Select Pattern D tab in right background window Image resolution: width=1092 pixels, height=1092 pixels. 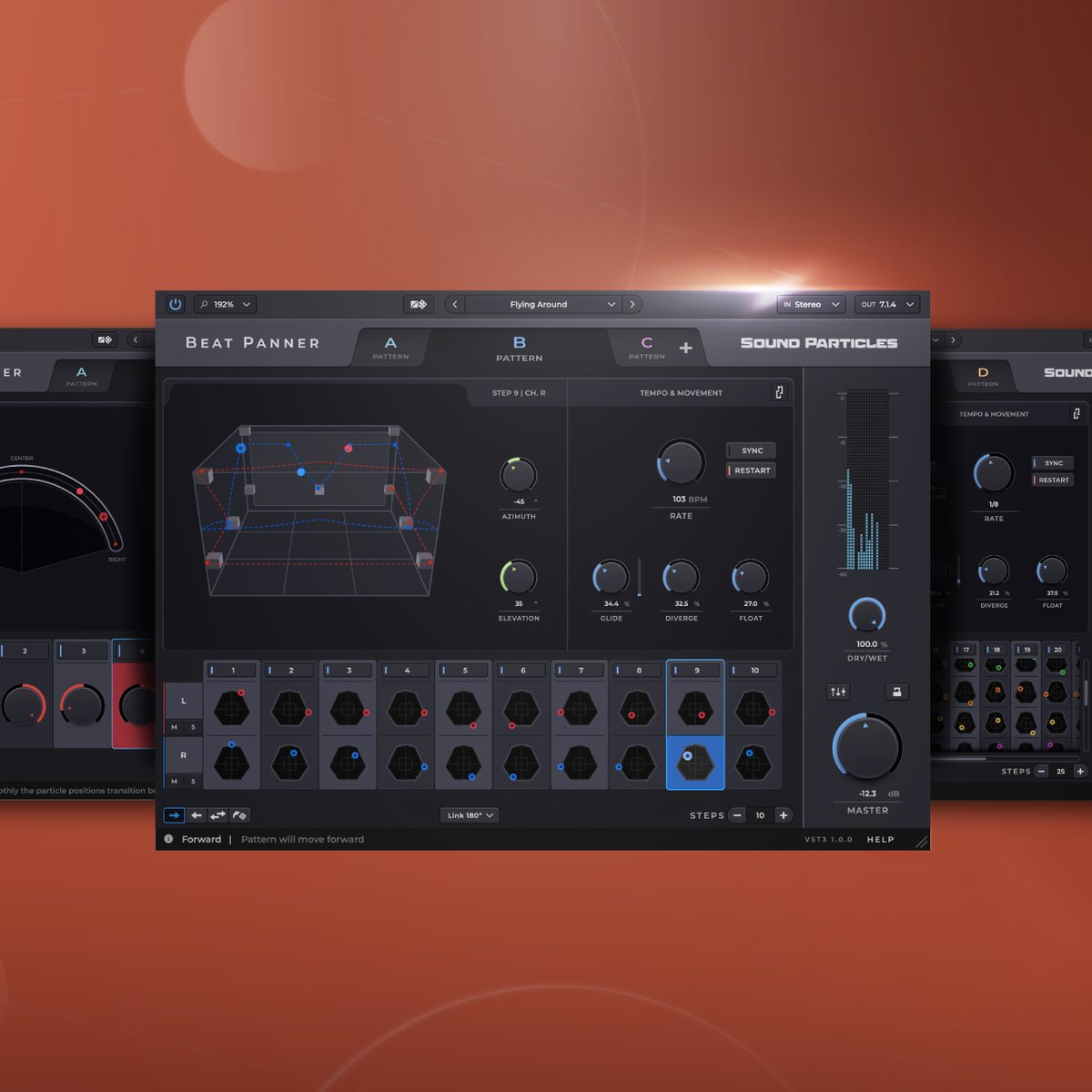(983, 377)
